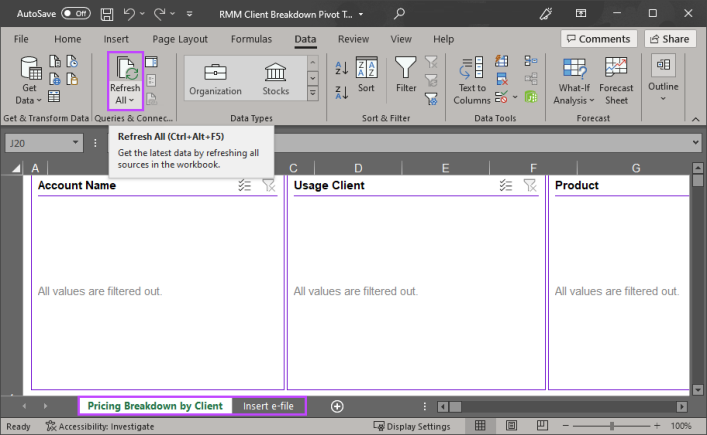The image size is (707, 435).
Task: Add a new sheet with plus button
Action: click(x=337, y=406)
